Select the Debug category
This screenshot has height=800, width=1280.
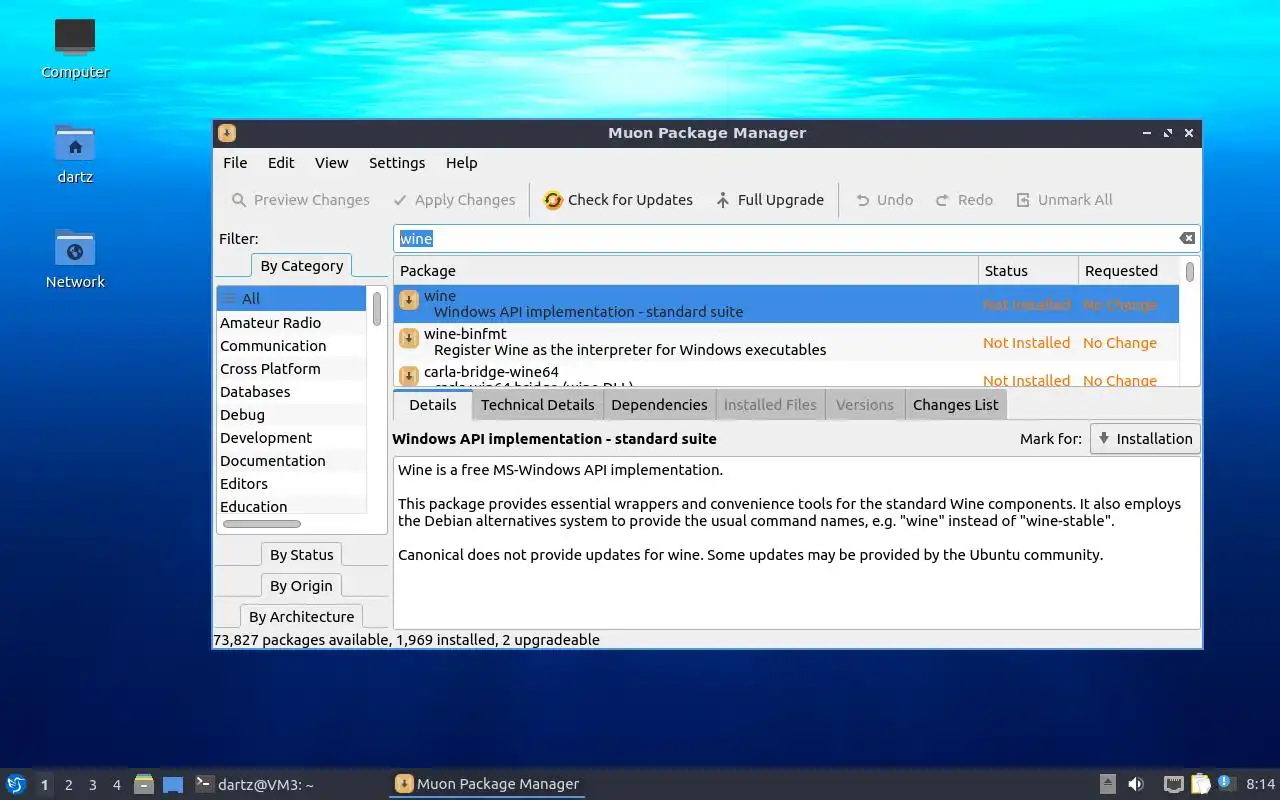[292, 415]
